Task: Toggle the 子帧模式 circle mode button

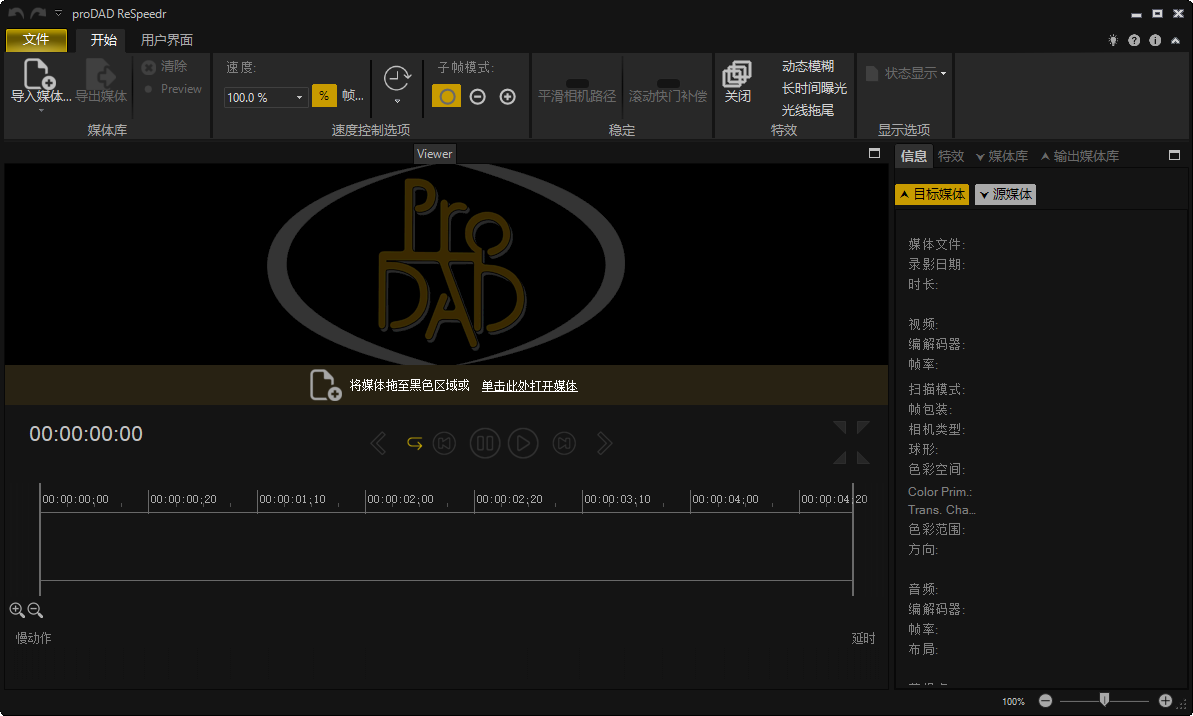Action: click(446, 95)
